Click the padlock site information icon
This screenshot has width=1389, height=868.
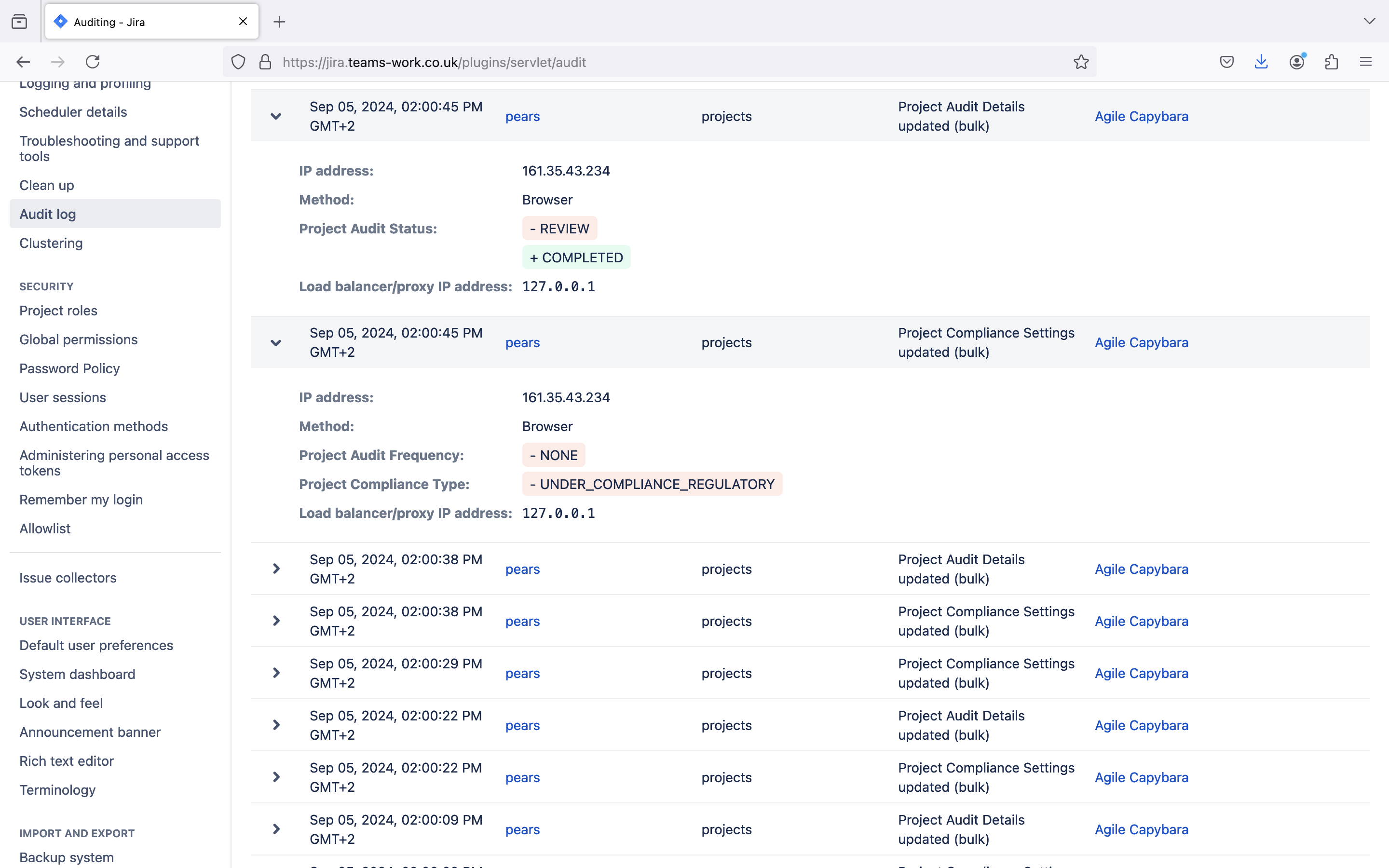point(265,62)
